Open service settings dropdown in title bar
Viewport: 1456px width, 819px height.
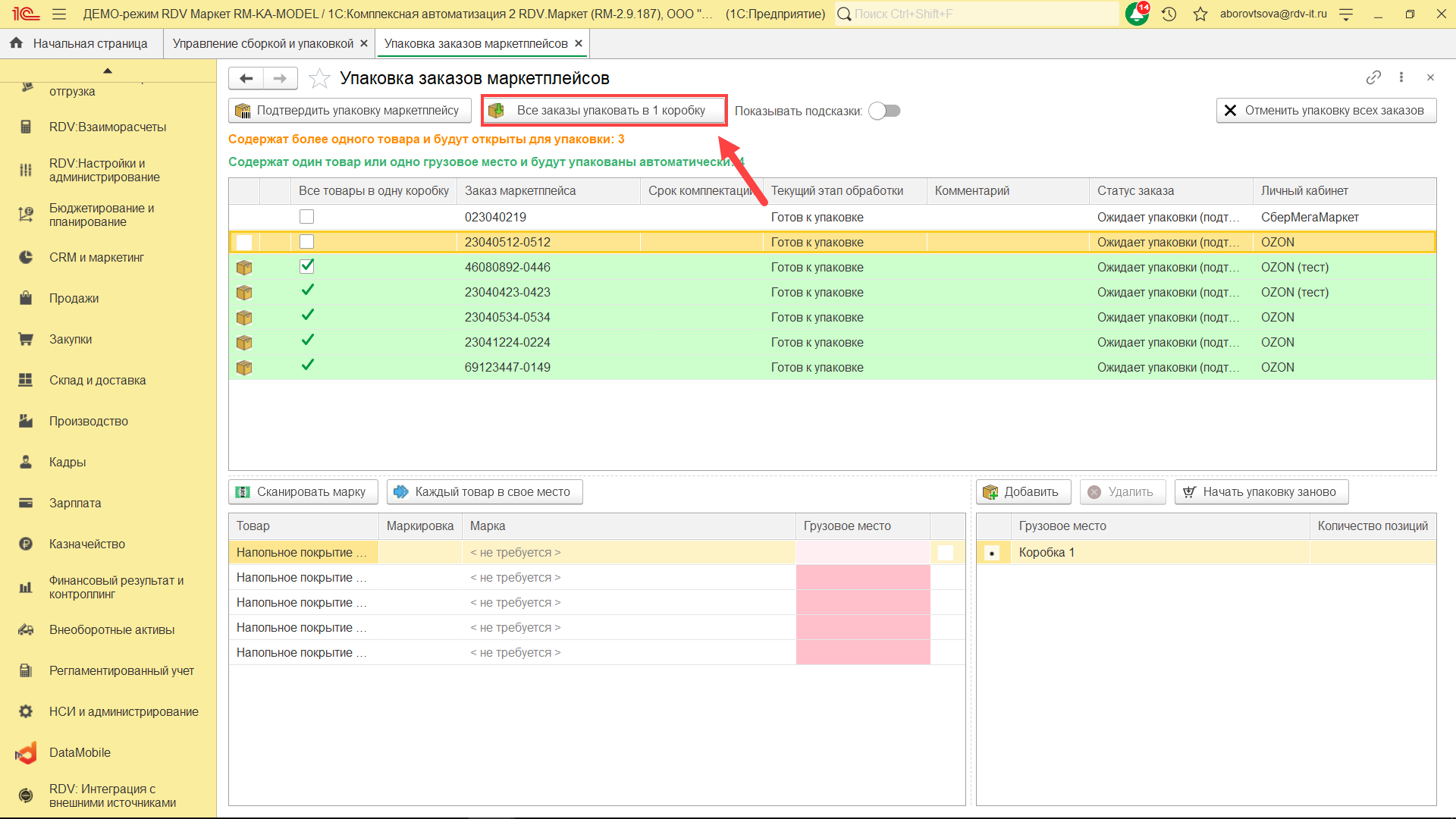click(x=1346, y=14)
